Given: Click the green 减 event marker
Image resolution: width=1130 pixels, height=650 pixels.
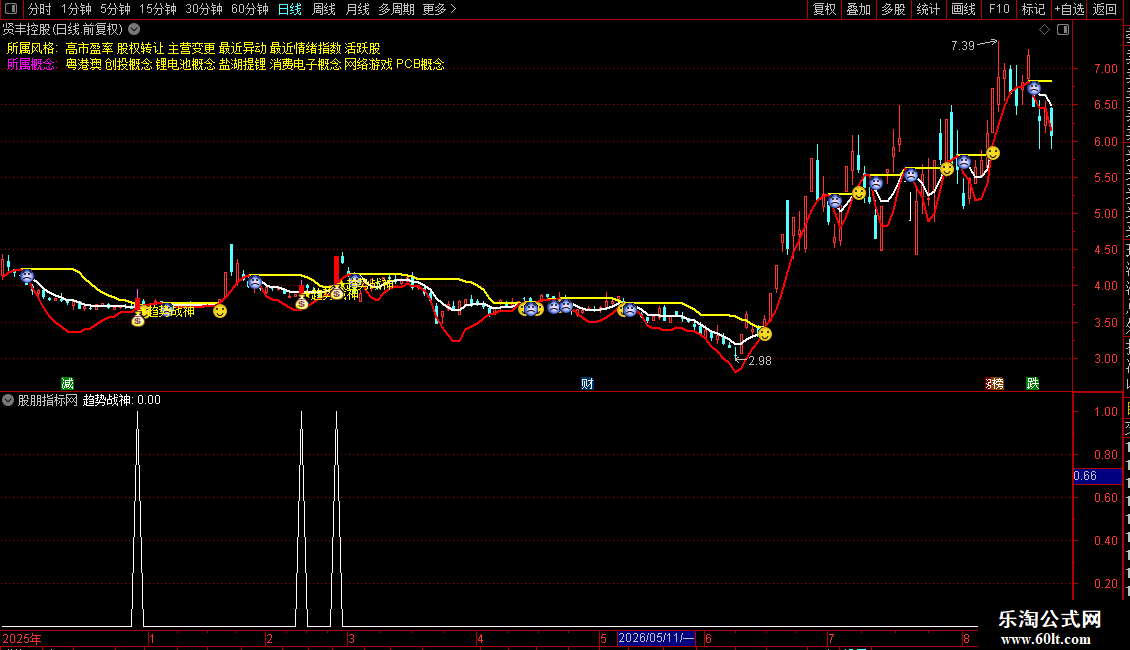Looking at the screenshot, I should tap(67, 383).
